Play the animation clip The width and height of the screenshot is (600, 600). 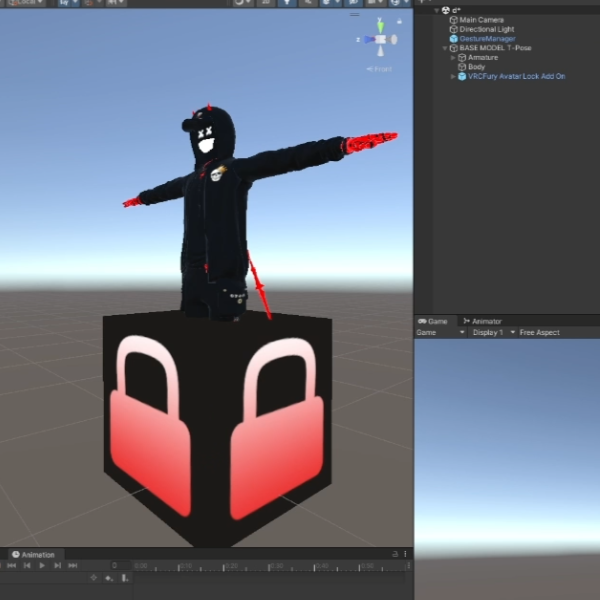[x=42, y=566]
